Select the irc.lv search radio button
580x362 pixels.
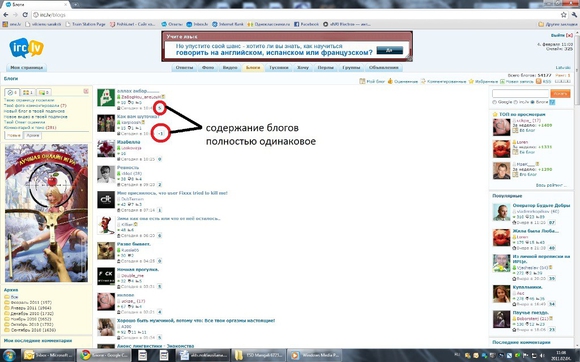tap(516, 102)
